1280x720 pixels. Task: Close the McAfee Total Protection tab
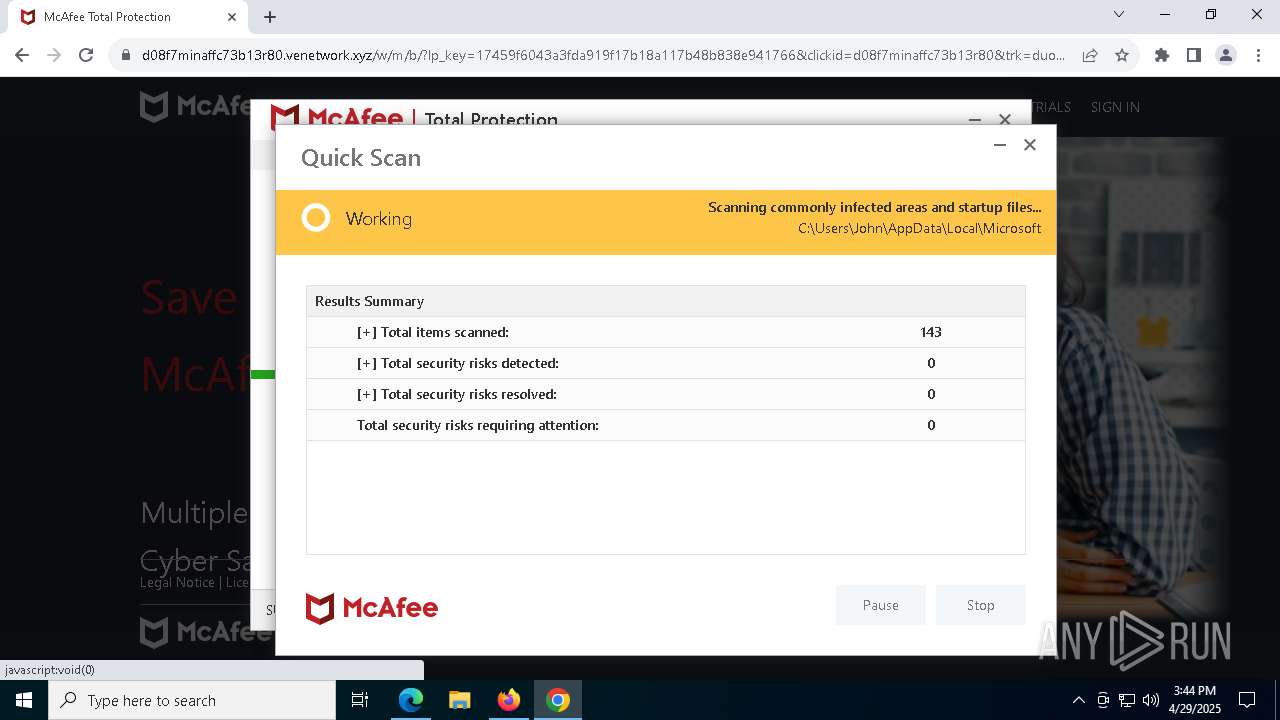232,17
